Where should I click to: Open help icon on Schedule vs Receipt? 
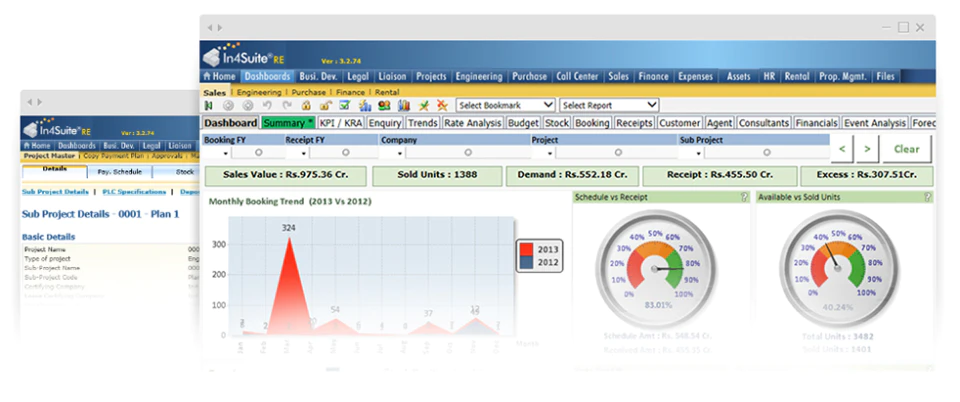(x=744, y=197)
